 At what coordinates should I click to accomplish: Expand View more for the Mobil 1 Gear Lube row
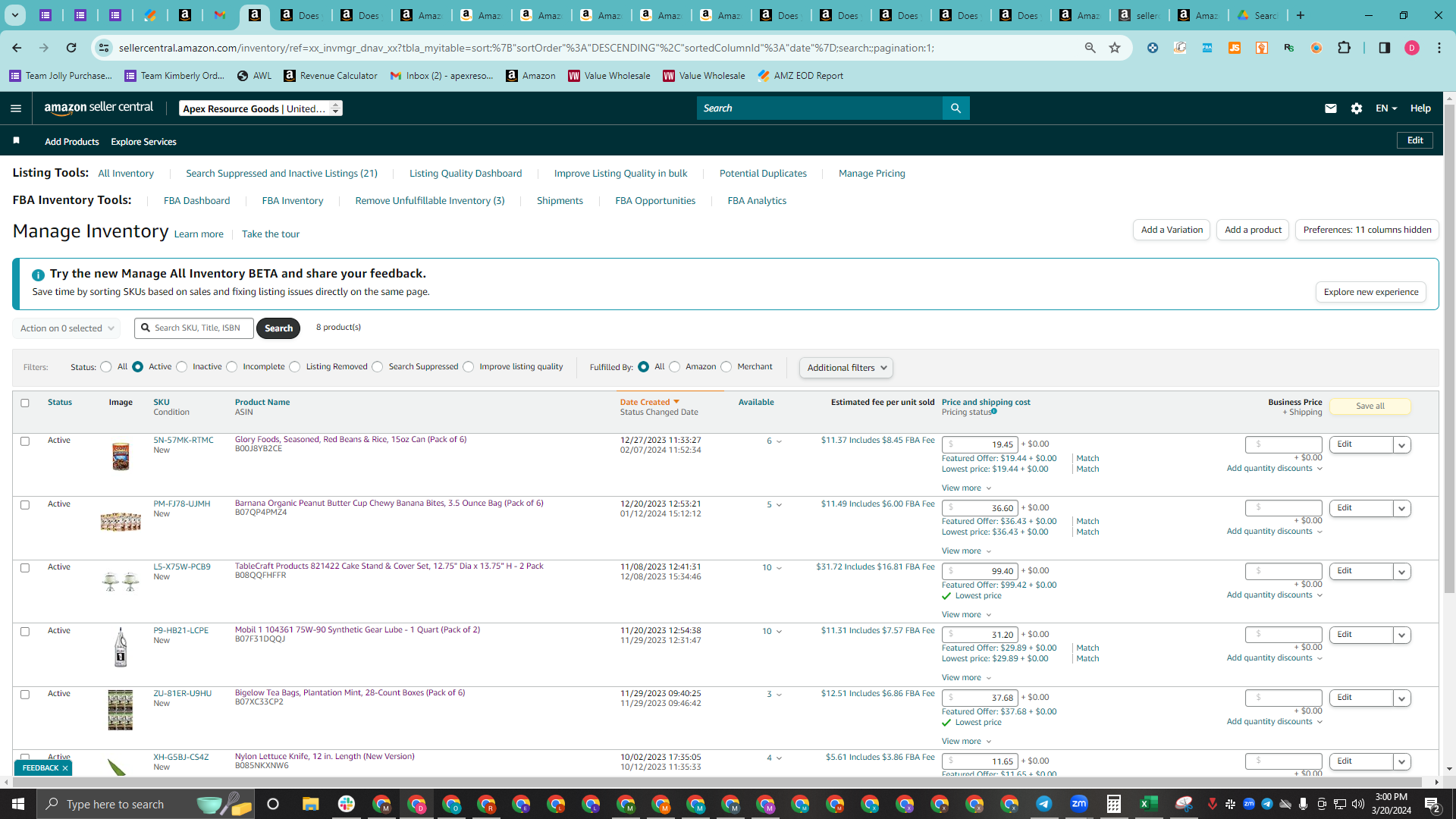click(x=967, y=678)
